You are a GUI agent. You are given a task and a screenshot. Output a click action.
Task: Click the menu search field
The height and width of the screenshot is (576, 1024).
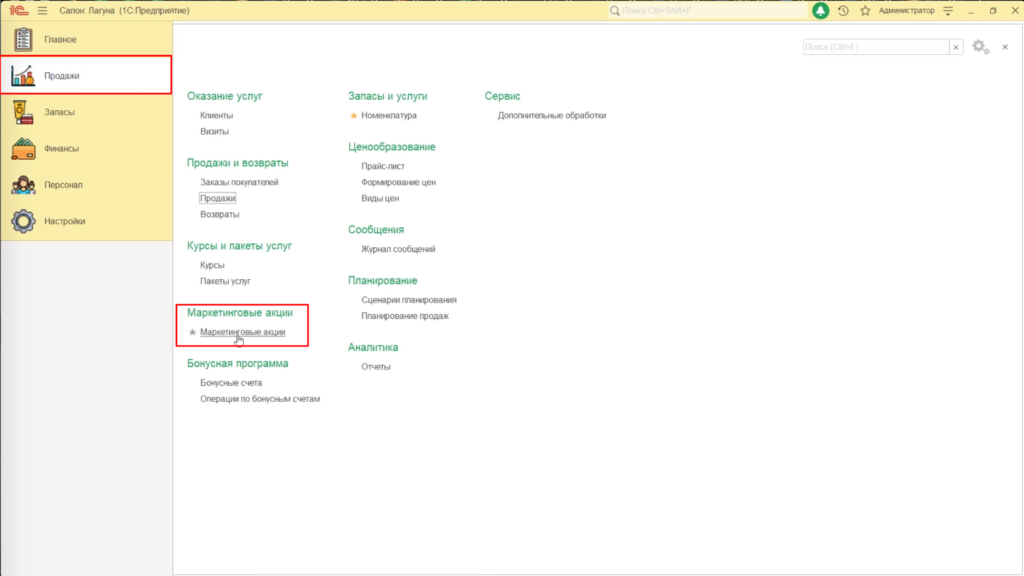876,47
